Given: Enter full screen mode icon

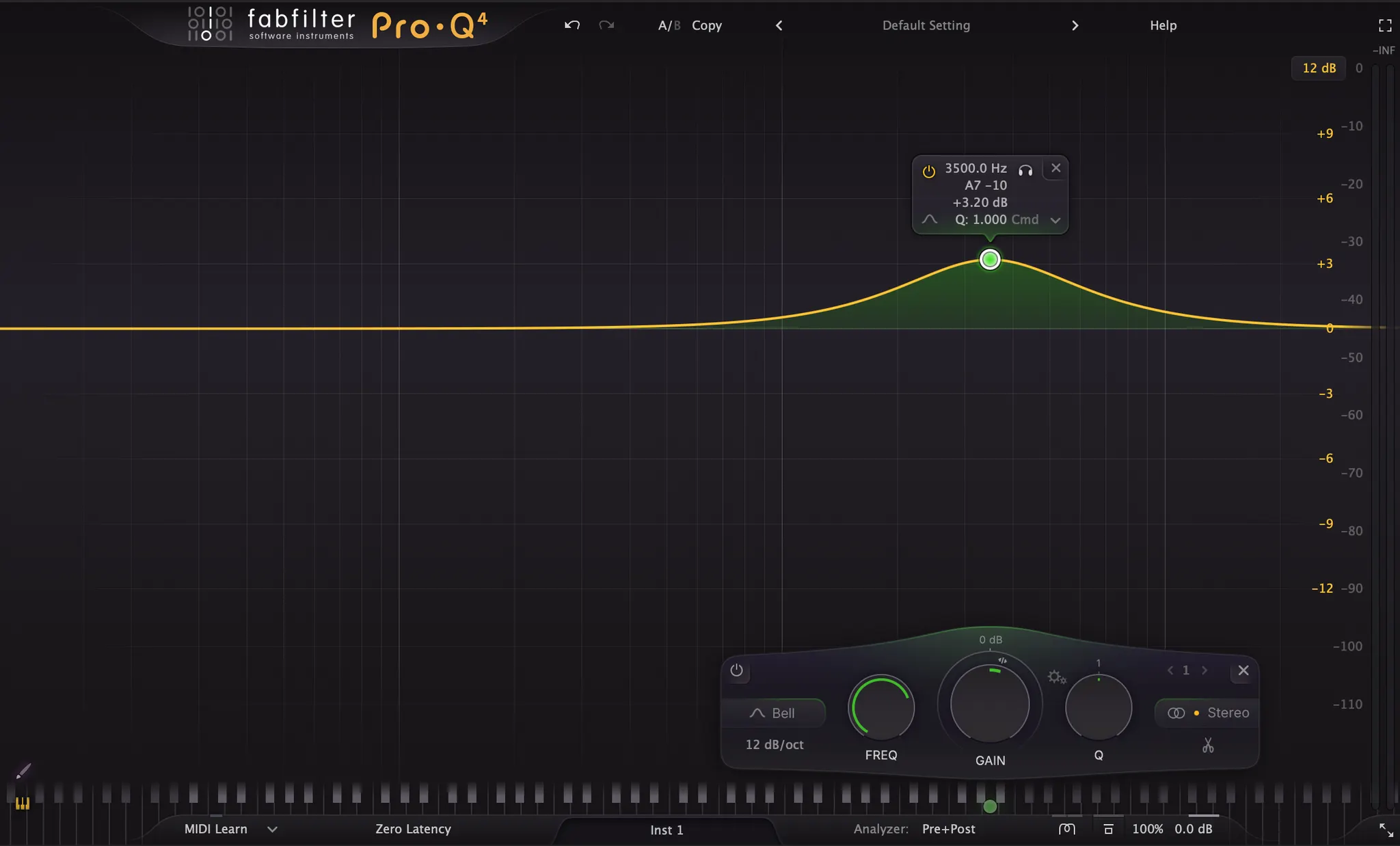Looking at the screenshot, I should pos(1385,25).
